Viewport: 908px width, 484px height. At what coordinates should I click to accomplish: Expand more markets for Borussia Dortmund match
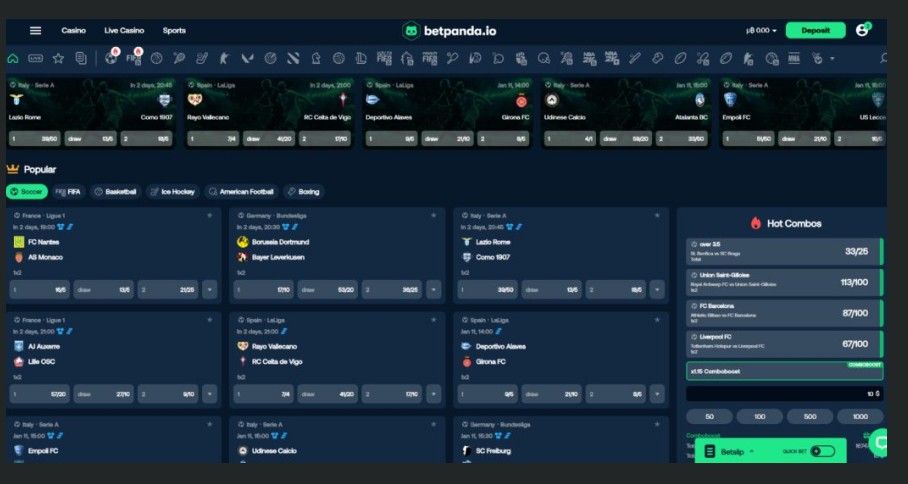pos(434,289)
